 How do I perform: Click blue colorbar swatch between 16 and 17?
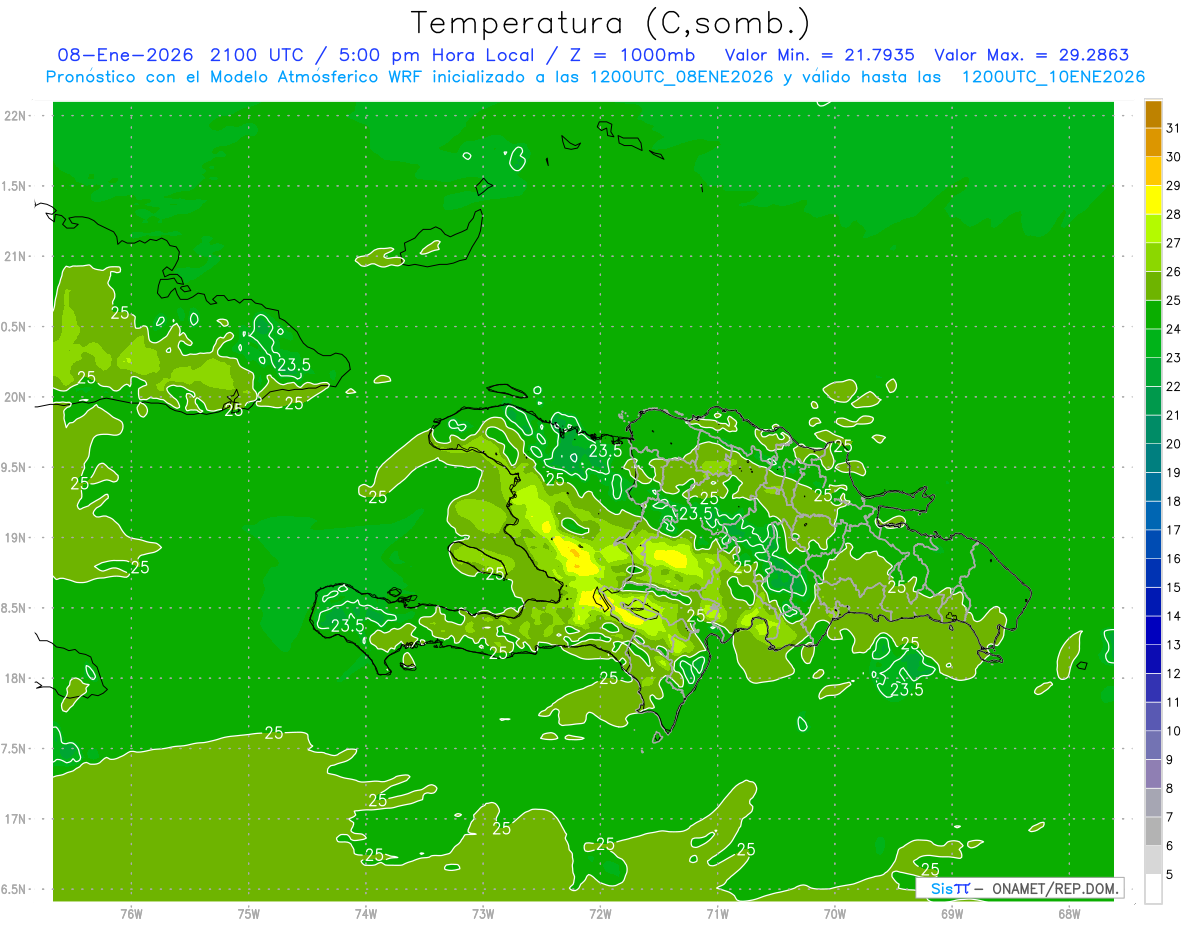coord(1153,544)
